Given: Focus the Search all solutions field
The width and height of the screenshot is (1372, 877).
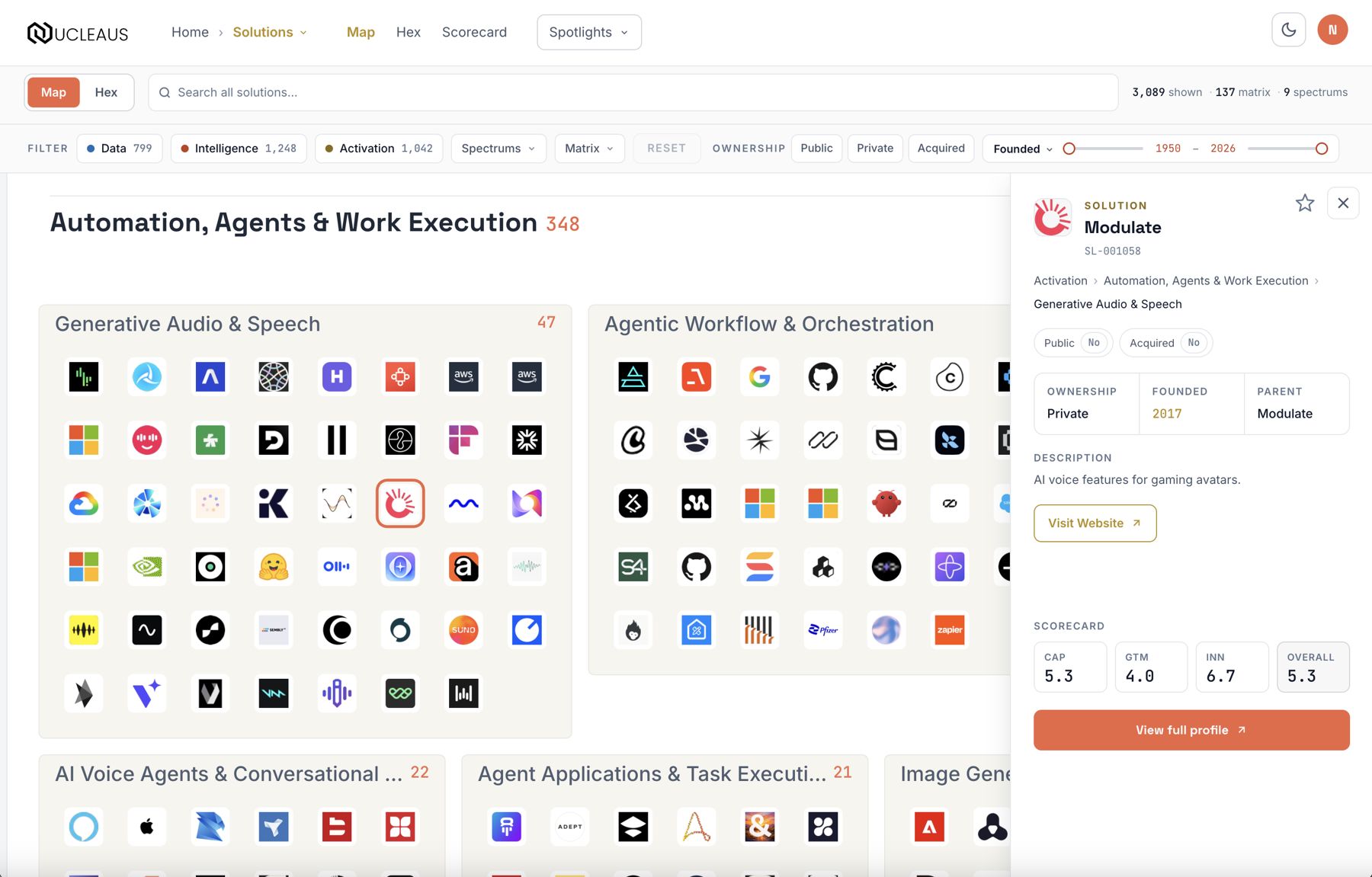Looking at the screenshot, I should click(633, 92).
